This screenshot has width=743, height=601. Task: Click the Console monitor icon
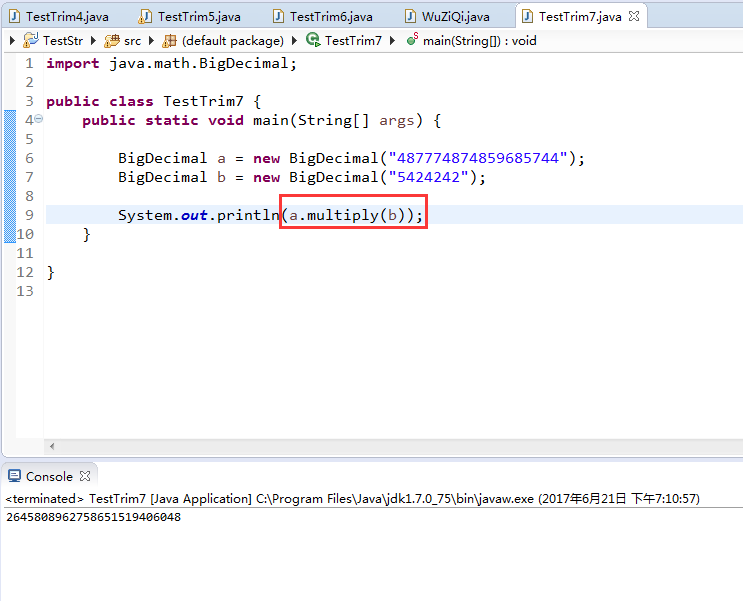pyautogui.click(x=14, y=476)
